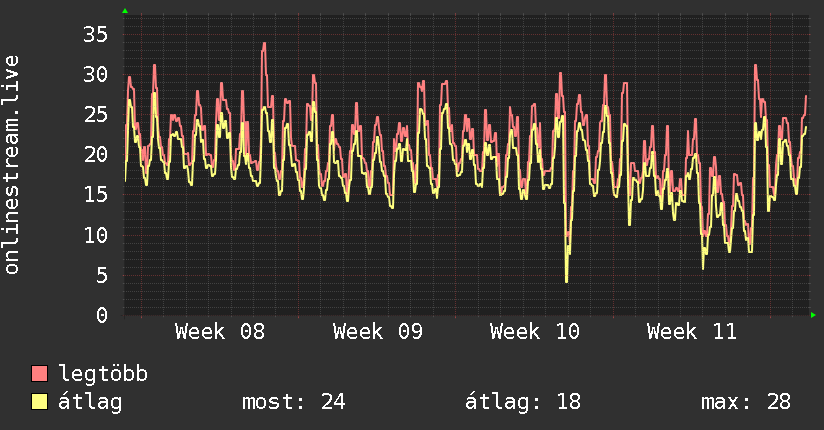Click the 35 y-axis tick label
Image resolution: width=824 pixels, height=430 pixels.
[x=96, y=35]
